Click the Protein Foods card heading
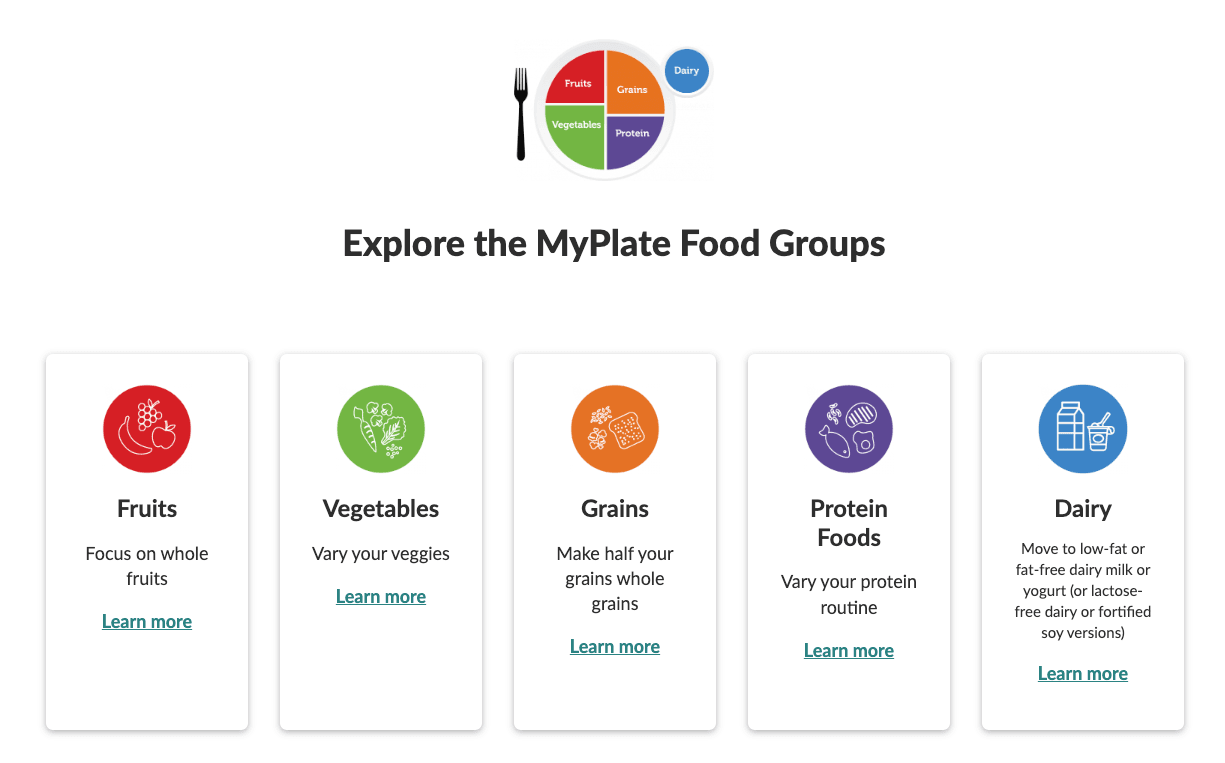The height and width of the screenshot is (763, 1225). [x=849, y=523]
